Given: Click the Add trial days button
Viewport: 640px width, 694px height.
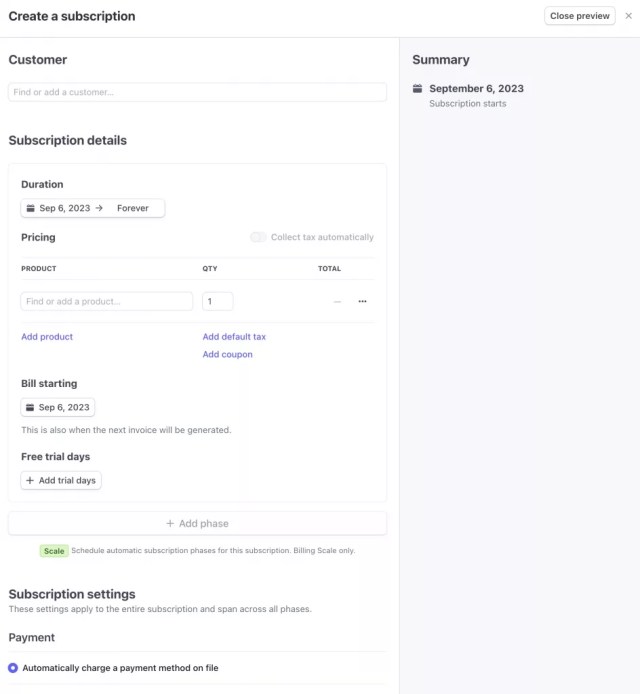Looking at the screenshot, I should point(61,480).
